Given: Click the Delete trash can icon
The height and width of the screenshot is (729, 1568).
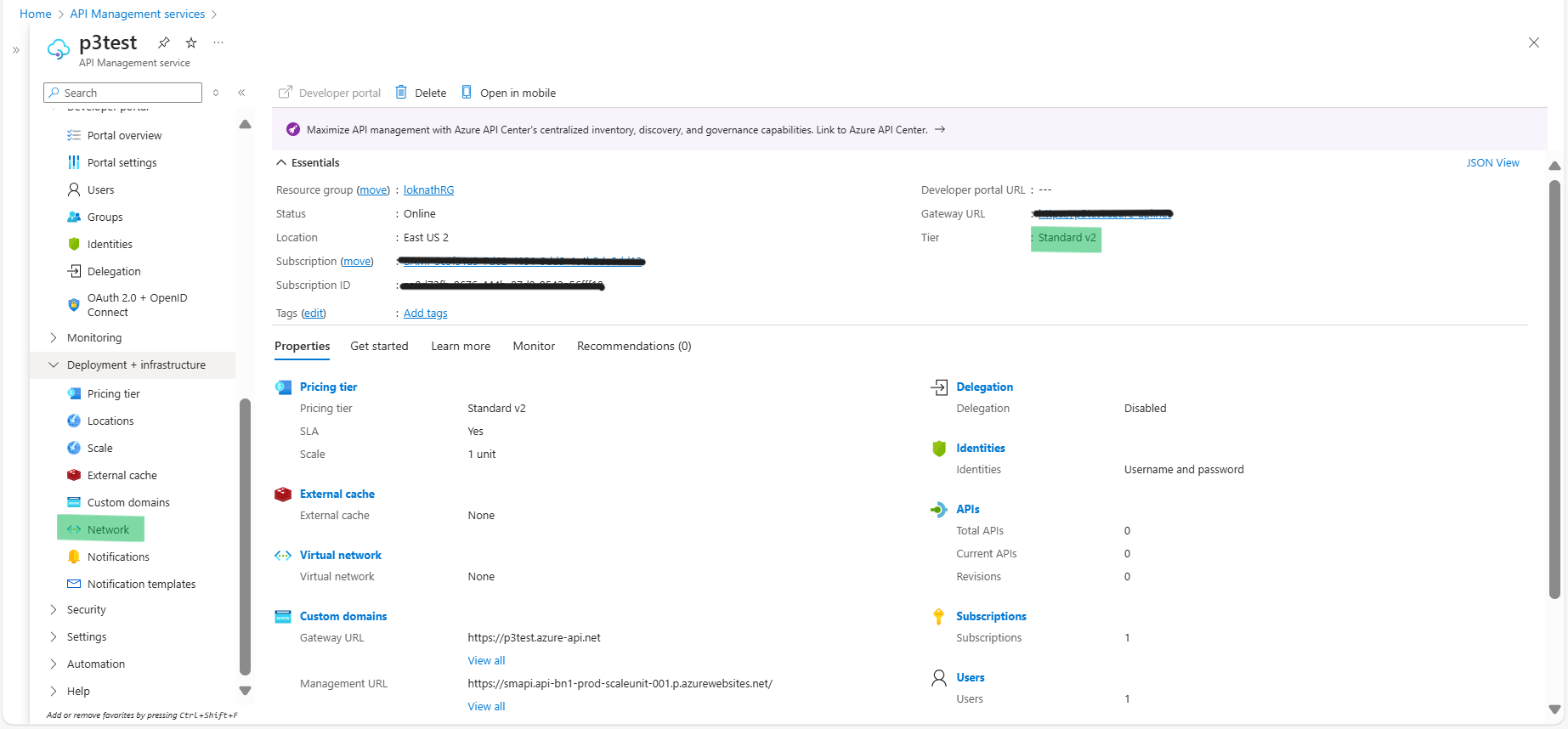Looking at the screenshot, I should click(401, 92).
